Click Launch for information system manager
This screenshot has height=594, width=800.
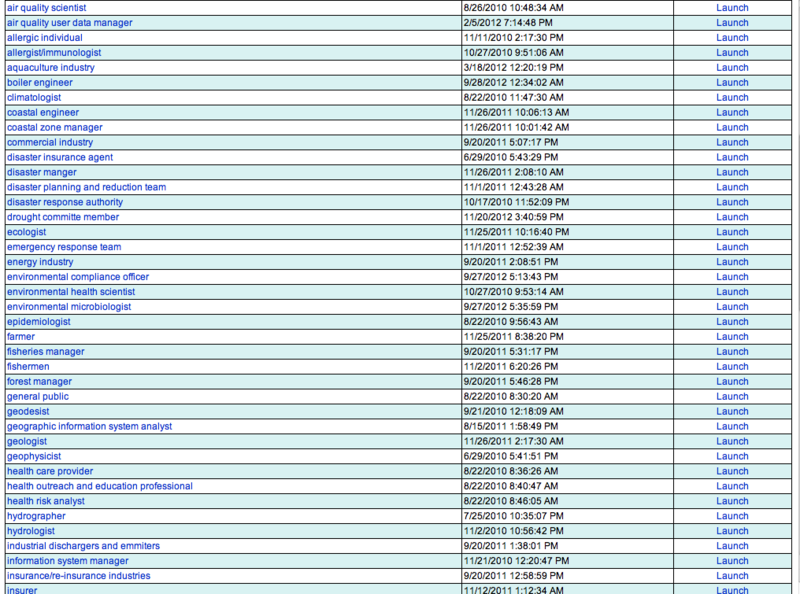(732, 561)
